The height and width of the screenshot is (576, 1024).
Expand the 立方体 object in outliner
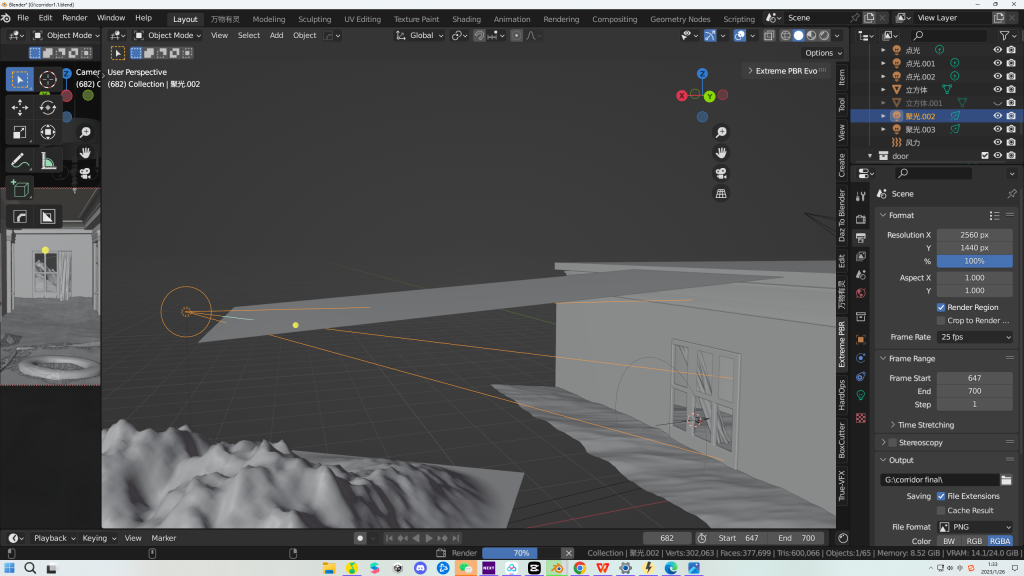pos(884,89)
